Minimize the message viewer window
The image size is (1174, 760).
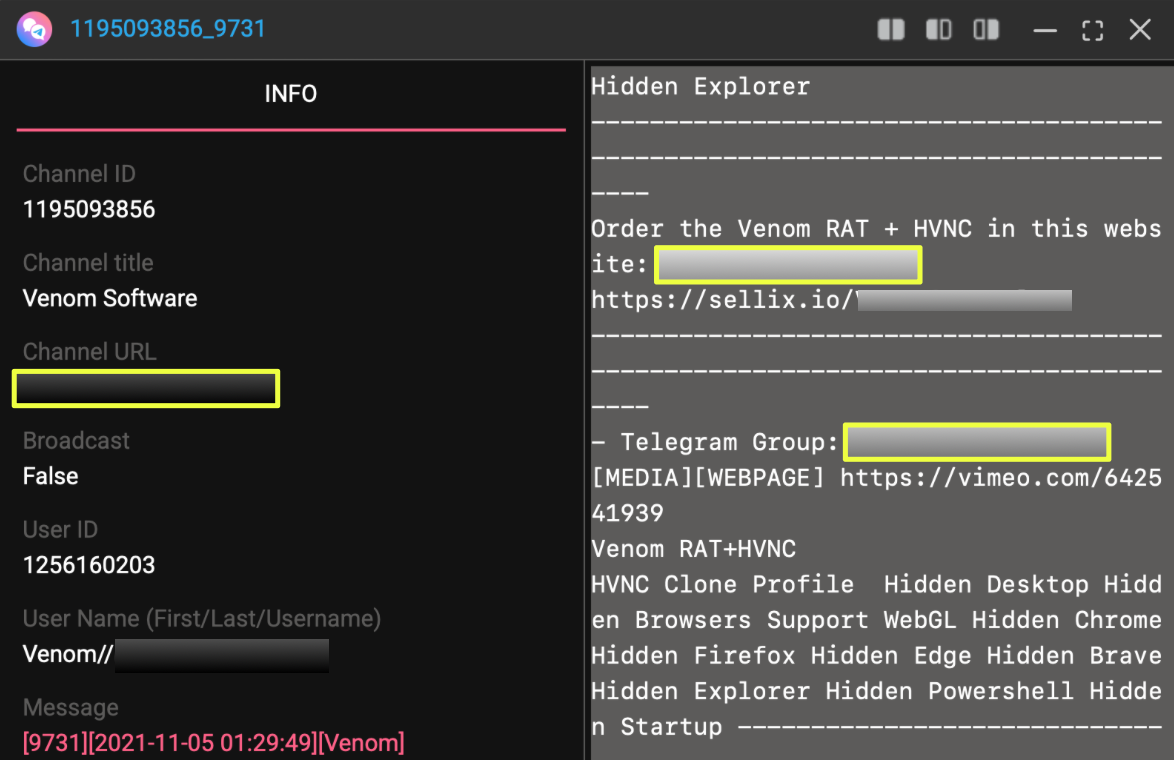1045,30
